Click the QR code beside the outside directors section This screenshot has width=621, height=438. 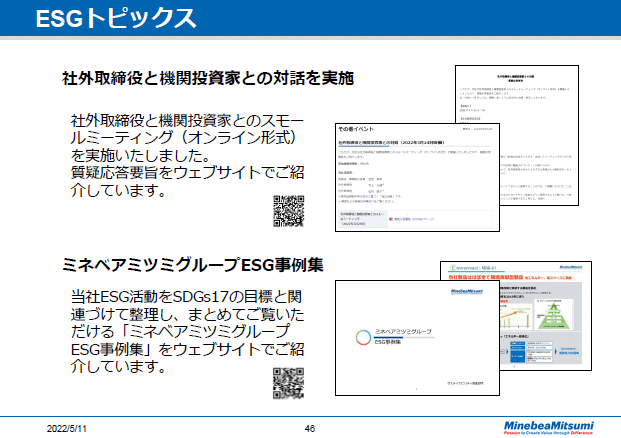tap(289, 211)
